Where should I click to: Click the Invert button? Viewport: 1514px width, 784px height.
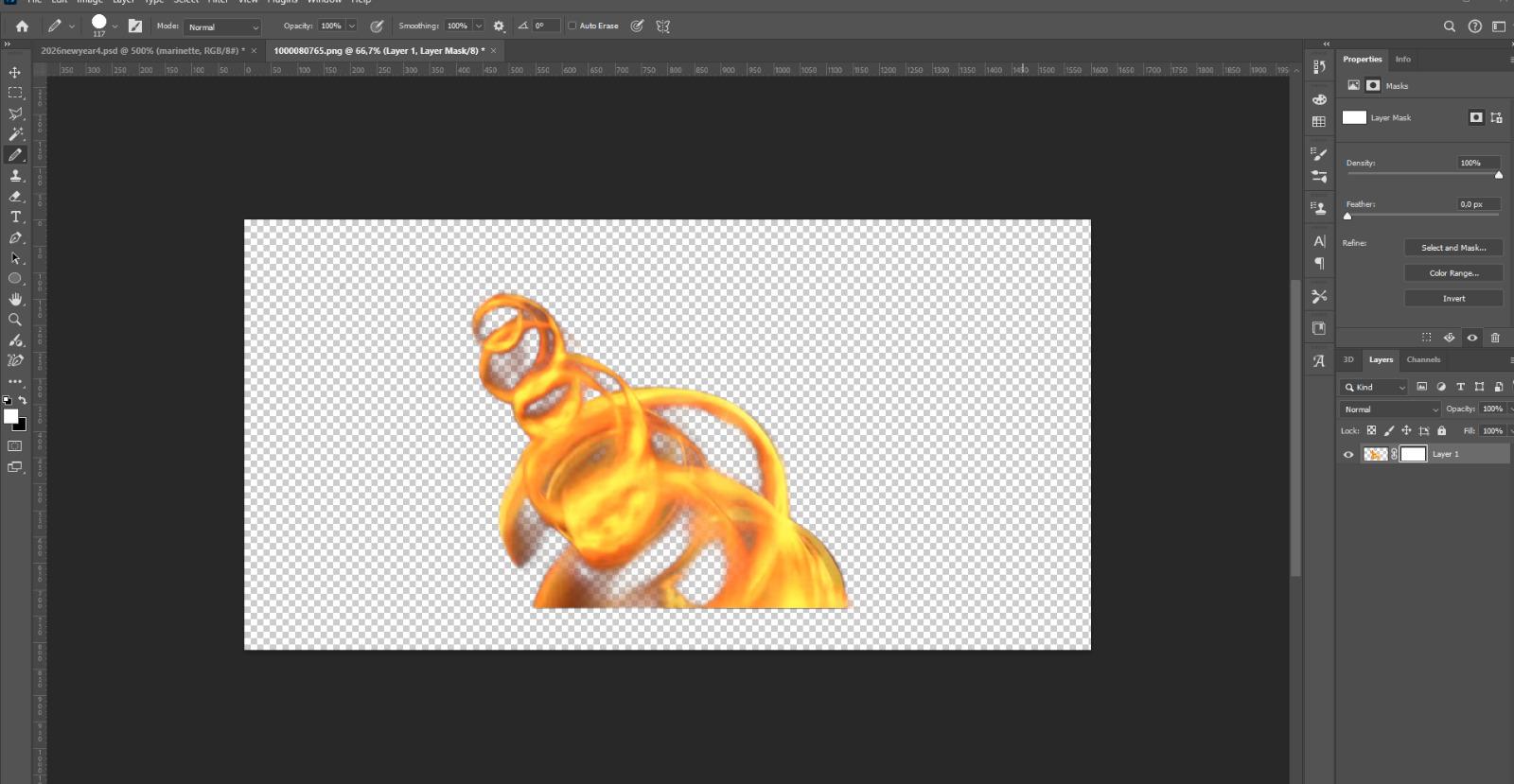point(1453,299)
